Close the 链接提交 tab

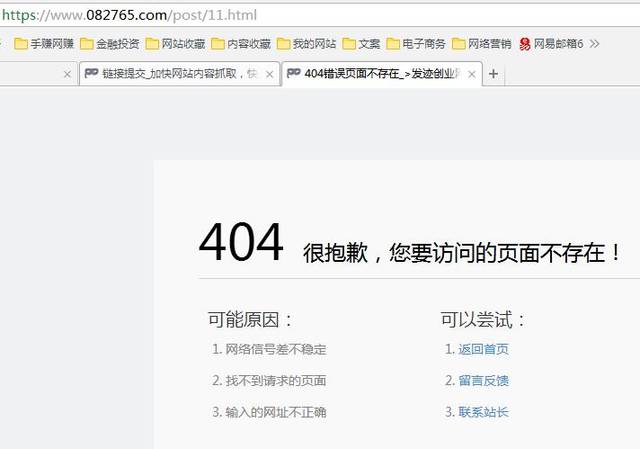pos(269,74)
